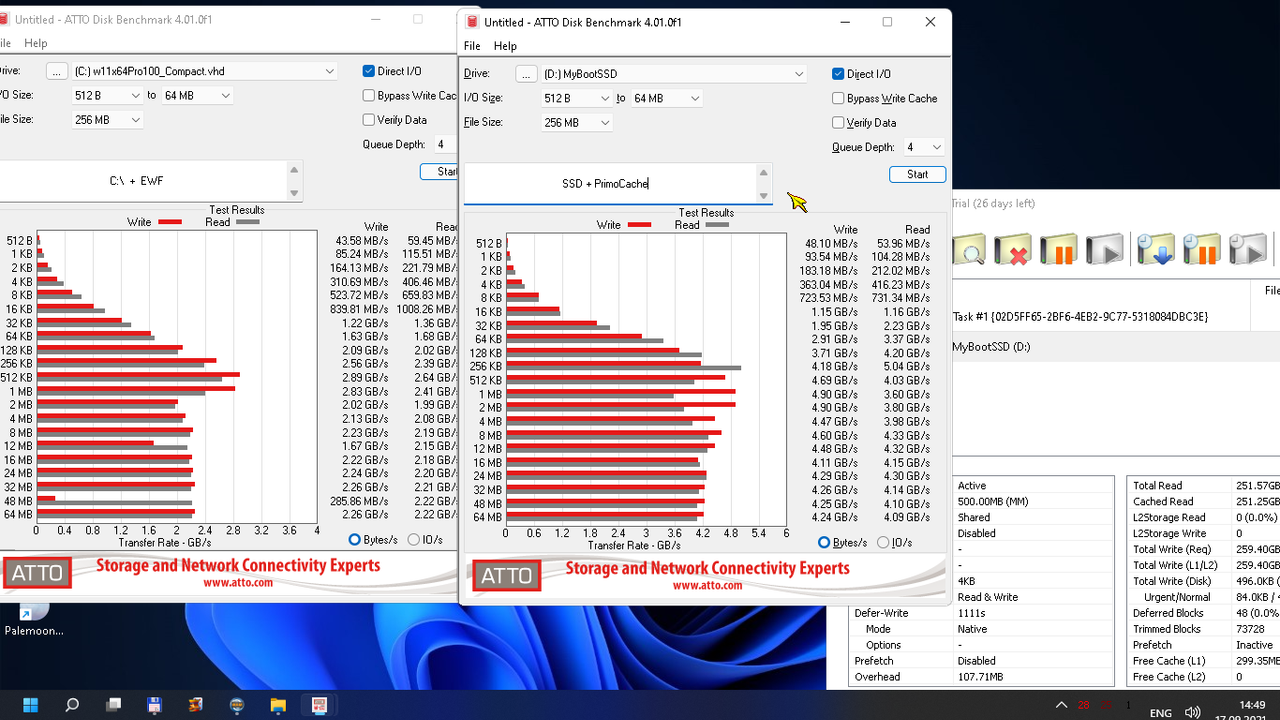Click the pause cache task icon in PrimoCache
Screen dimensions: 1280x720
point(1058,248)
